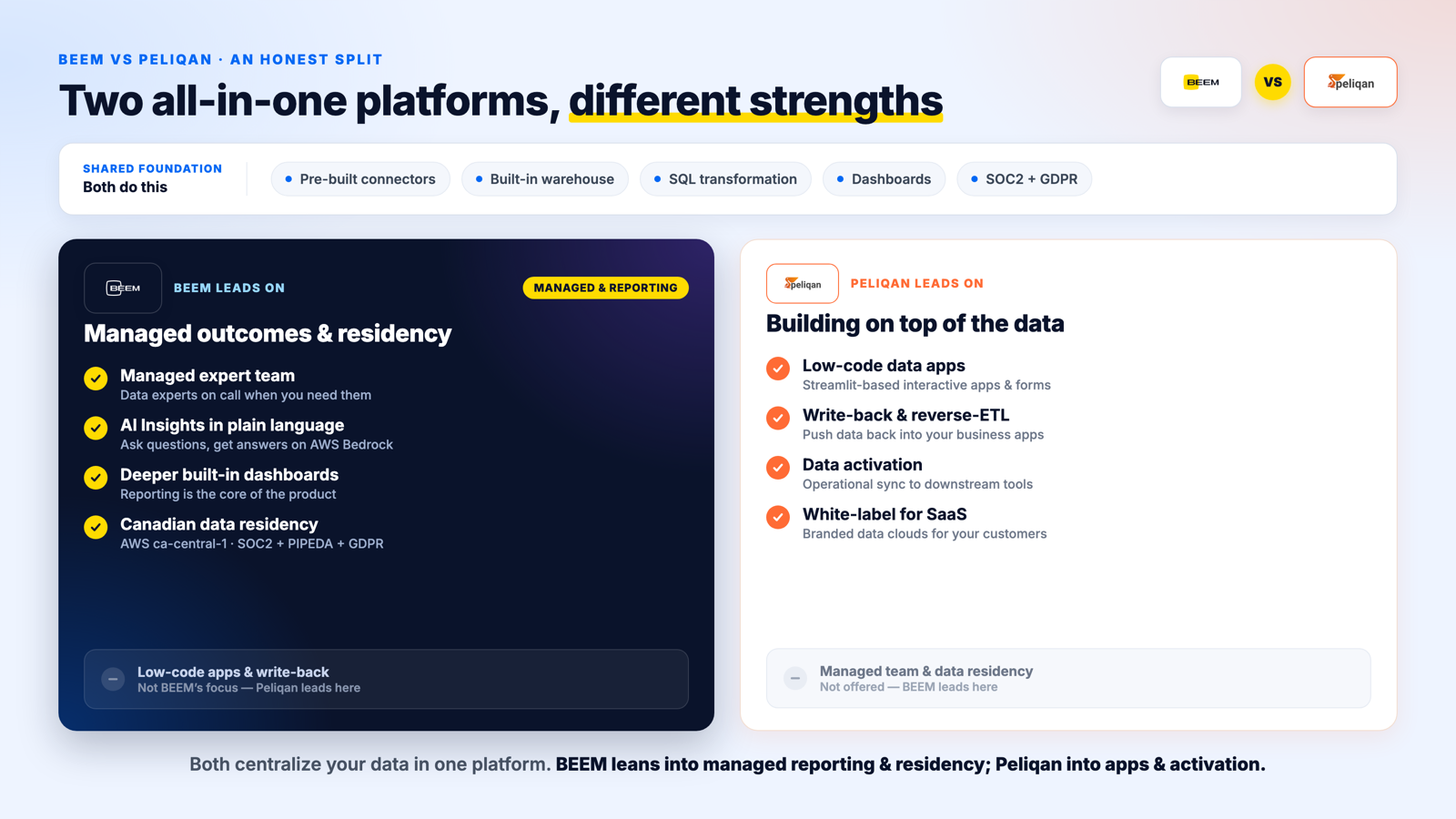1456x819 pixels.
Task: Click 'Managed expert team' item title
Action: tap(207, 375)
